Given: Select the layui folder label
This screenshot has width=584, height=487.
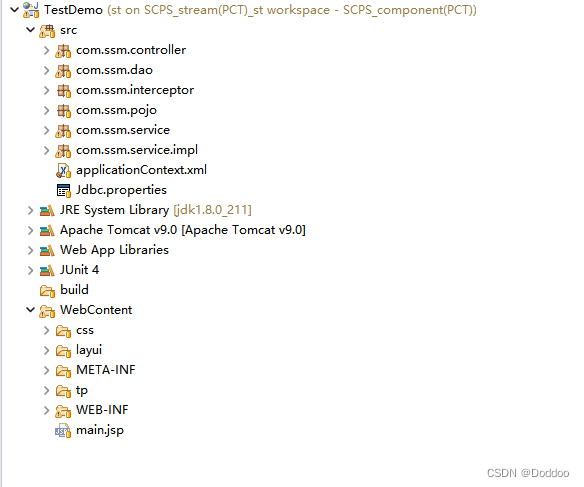Looking at the screenshot, I should coord(89,350).
